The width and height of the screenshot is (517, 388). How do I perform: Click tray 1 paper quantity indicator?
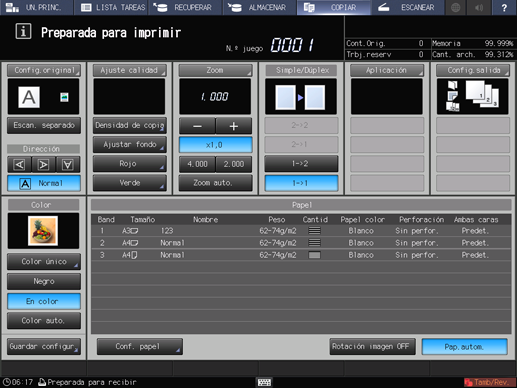pos(314,231)
